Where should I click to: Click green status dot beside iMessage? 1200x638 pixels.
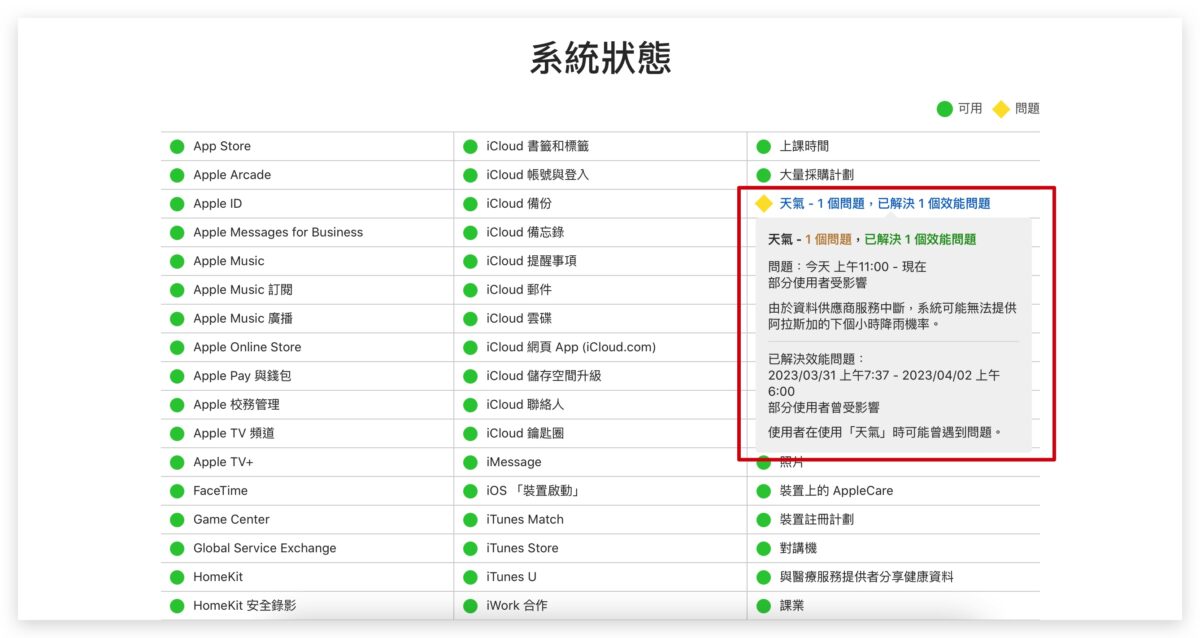(x=470, y=462)
